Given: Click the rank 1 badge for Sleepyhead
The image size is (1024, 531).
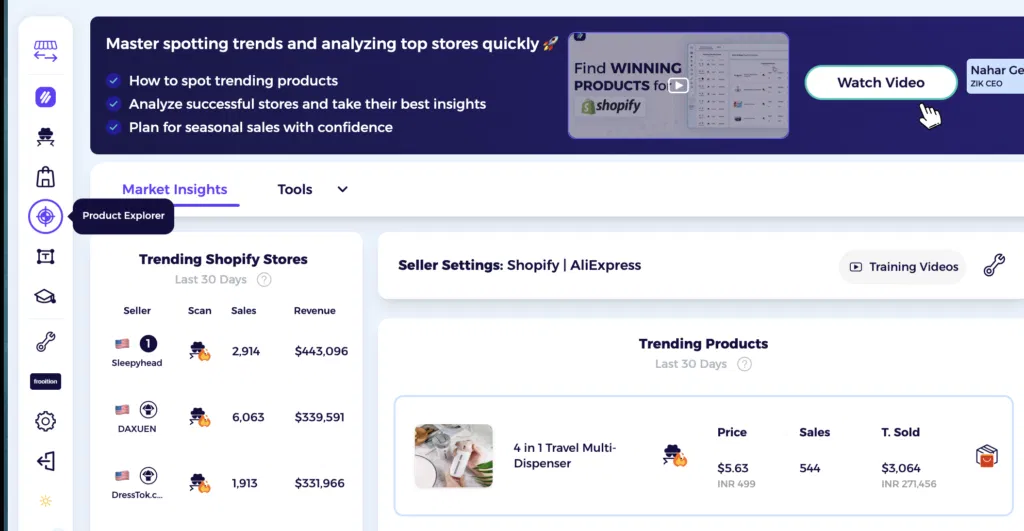Looking at the screenshot, I should click(148, 344).
